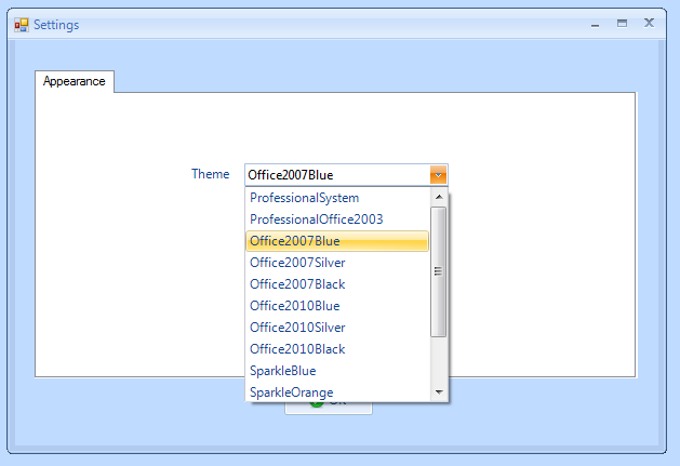
Task: Click the dropdown list scrollbar thumb
Action: pyautogui.click(x=438, y=272)
